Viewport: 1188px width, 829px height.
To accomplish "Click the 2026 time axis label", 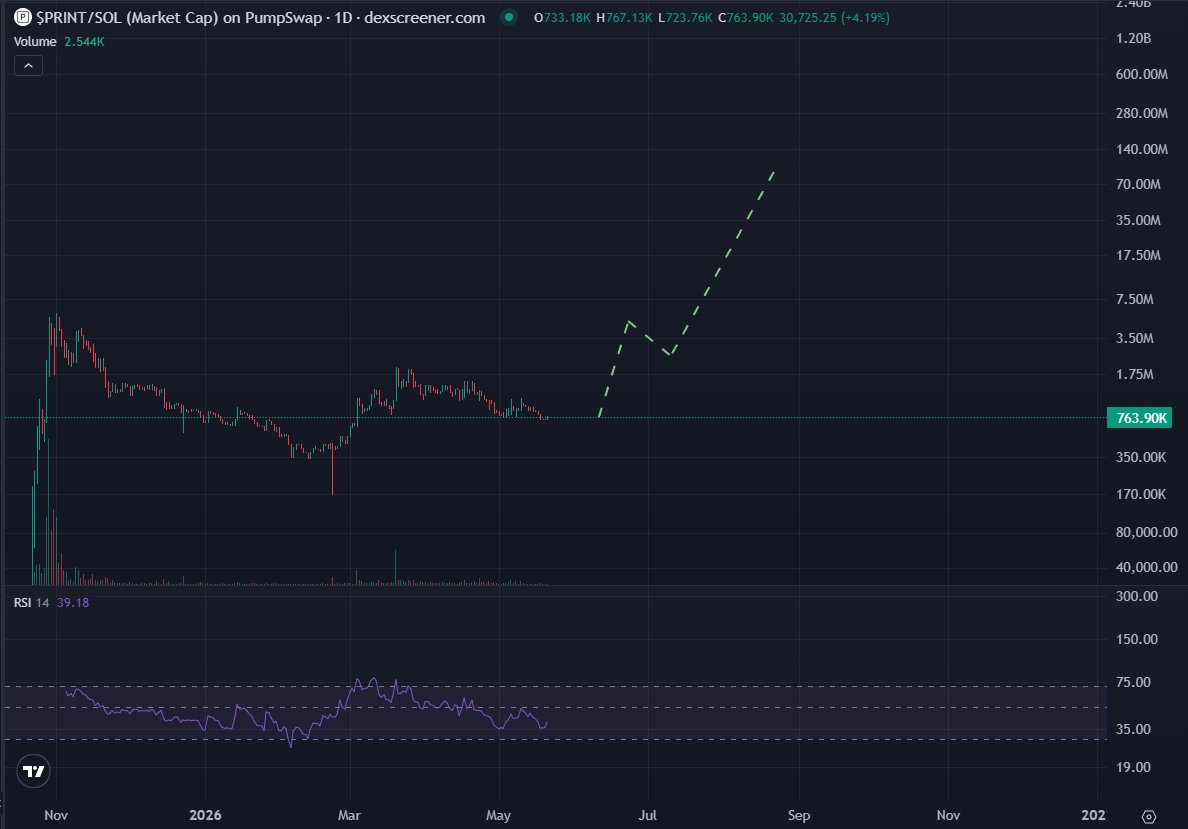I will click(x=205, y=815).
